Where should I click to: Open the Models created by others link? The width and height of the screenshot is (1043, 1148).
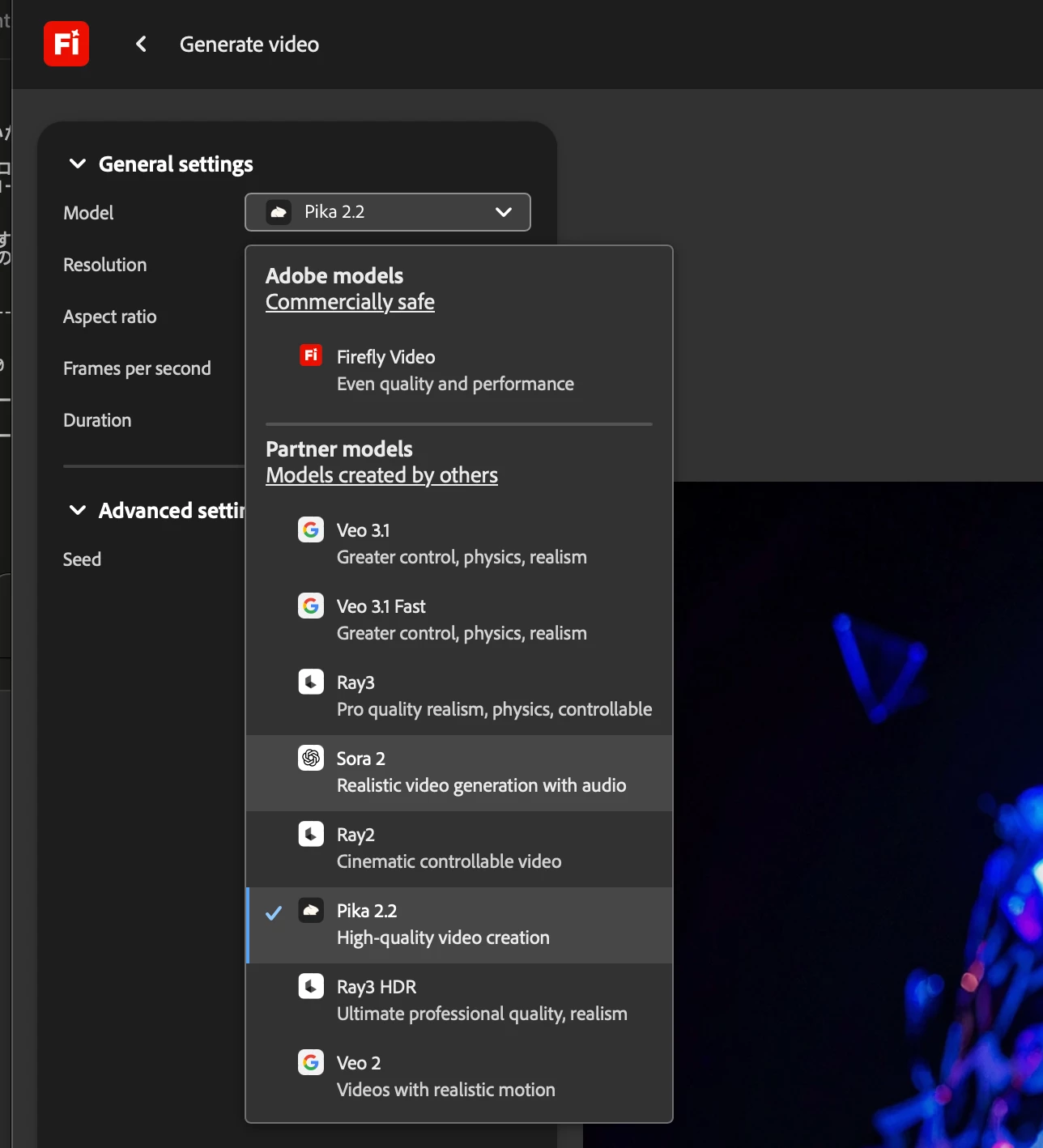(x=381, y=475)
